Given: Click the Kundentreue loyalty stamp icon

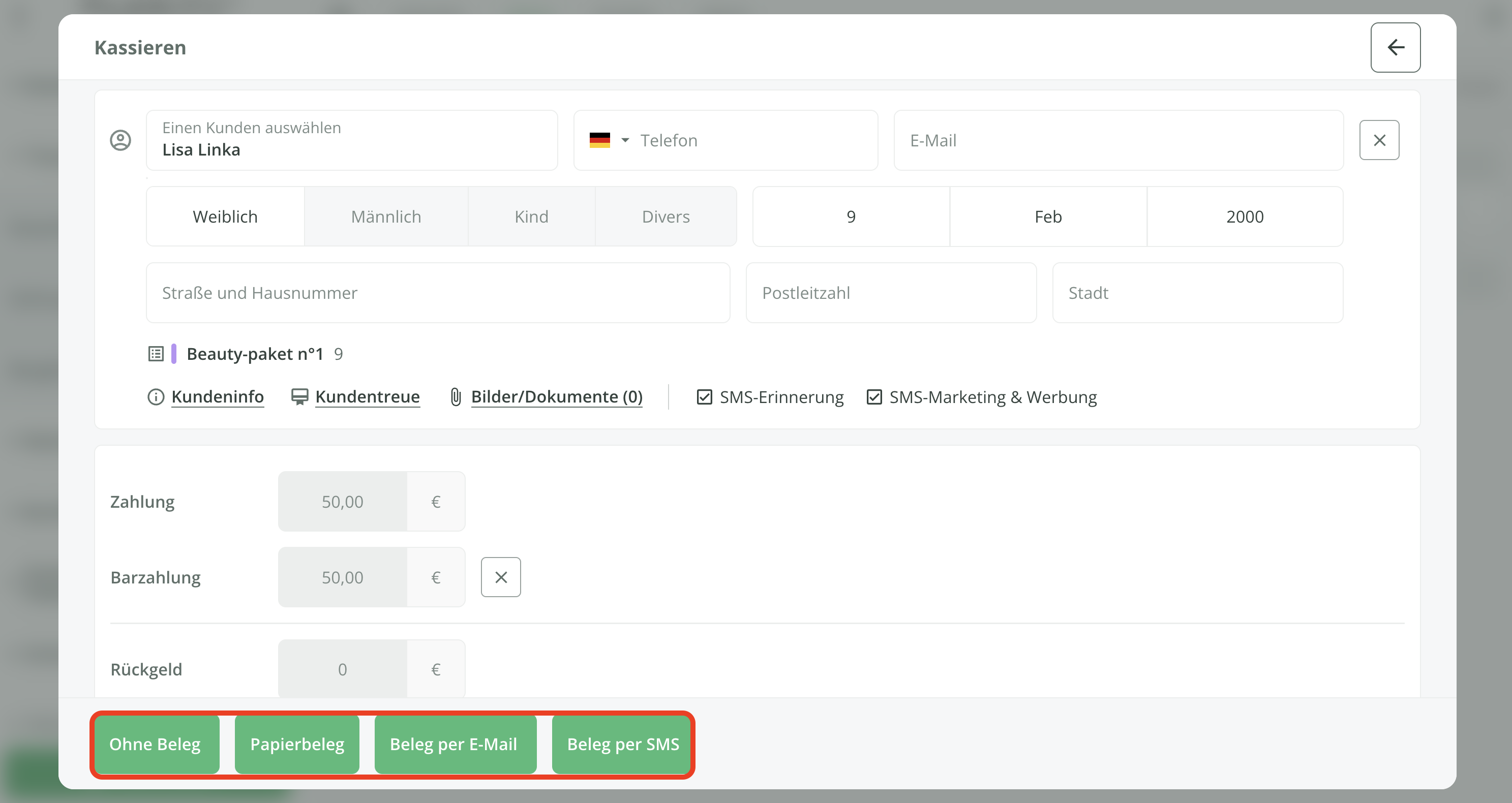Looking at the screenshot, I should pyautogui.click(x=299, y=397).
